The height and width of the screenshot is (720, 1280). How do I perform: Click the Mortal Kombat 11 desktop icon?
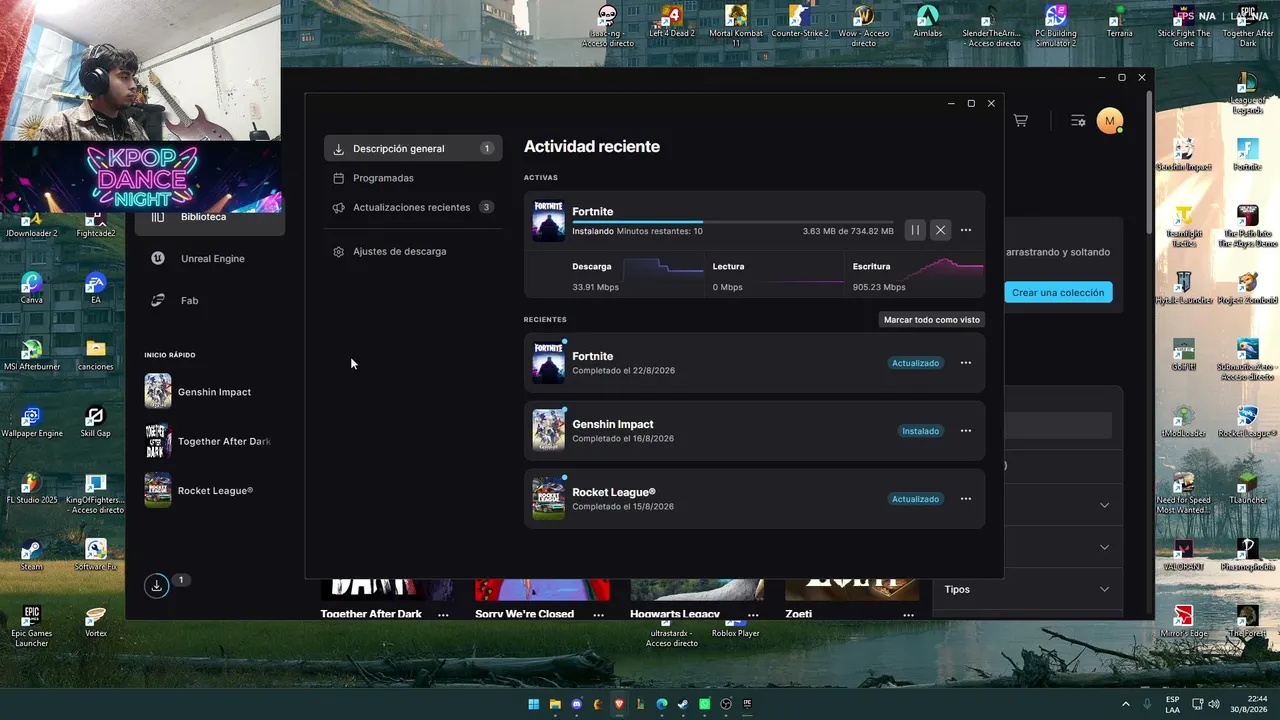click(736, 24)
